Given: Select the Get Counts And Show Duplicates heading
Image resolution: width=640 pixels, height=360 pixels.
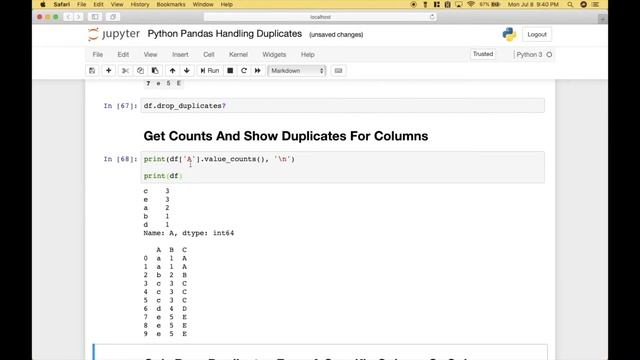Looking at the screenshot, I should [x=286, y=136].
